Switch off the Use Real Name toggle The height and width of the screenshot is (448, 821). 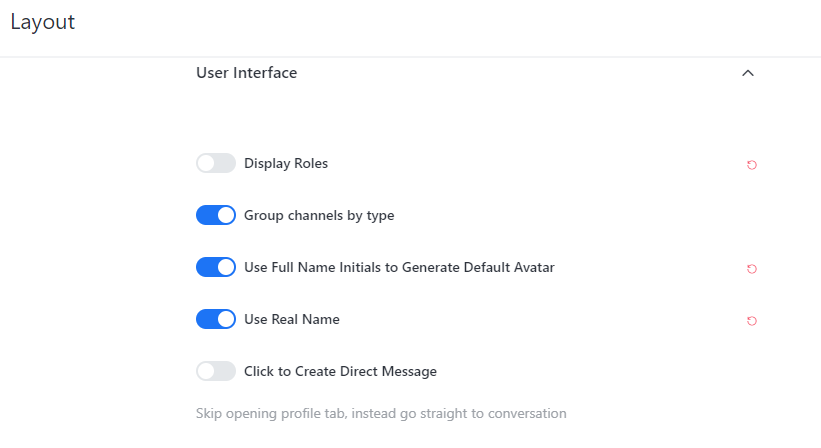coord(215,319)
